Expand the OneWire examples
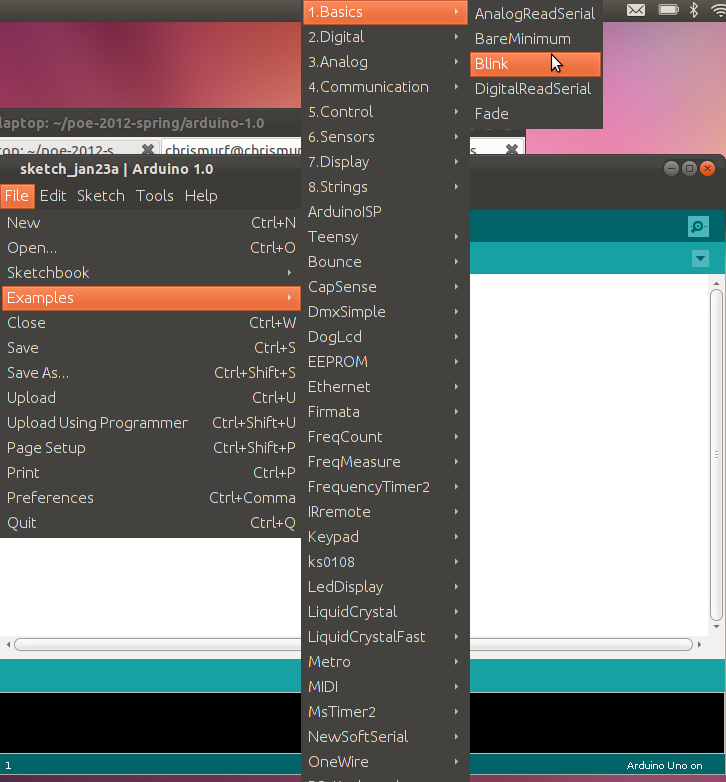Image resolution: width=726 pixels, height=782 pixels. (x=385, y=762)
